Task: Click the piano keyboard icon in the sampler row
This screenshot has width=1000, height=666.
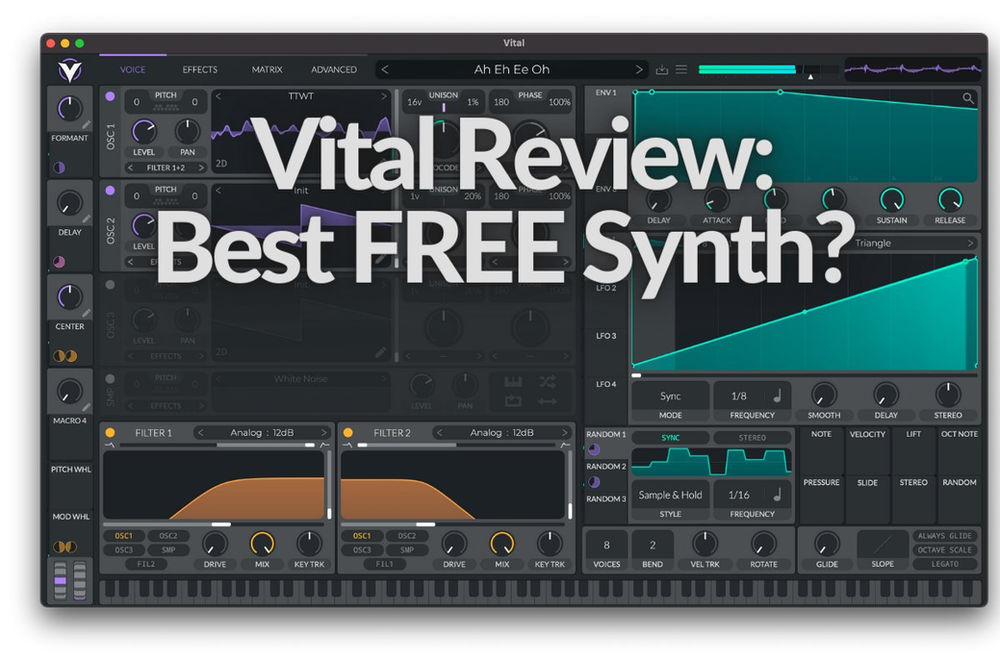Action: [513, 383]
